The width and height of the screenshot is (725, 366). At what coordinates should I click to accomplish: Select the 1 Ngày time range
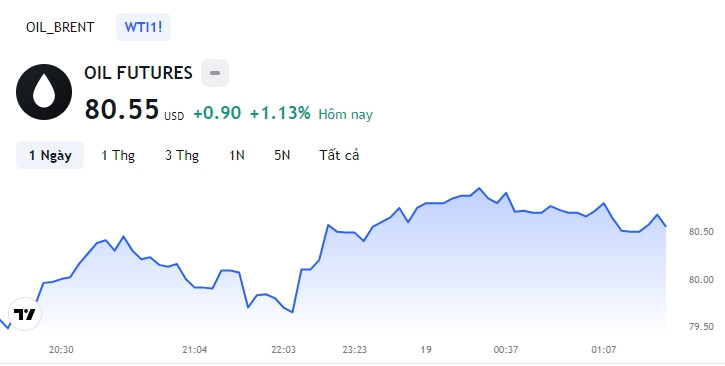50,155
